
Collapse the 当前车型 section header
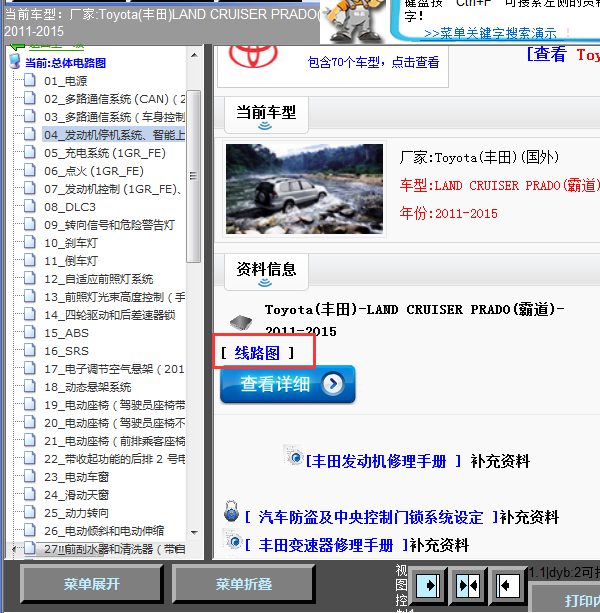266,115
